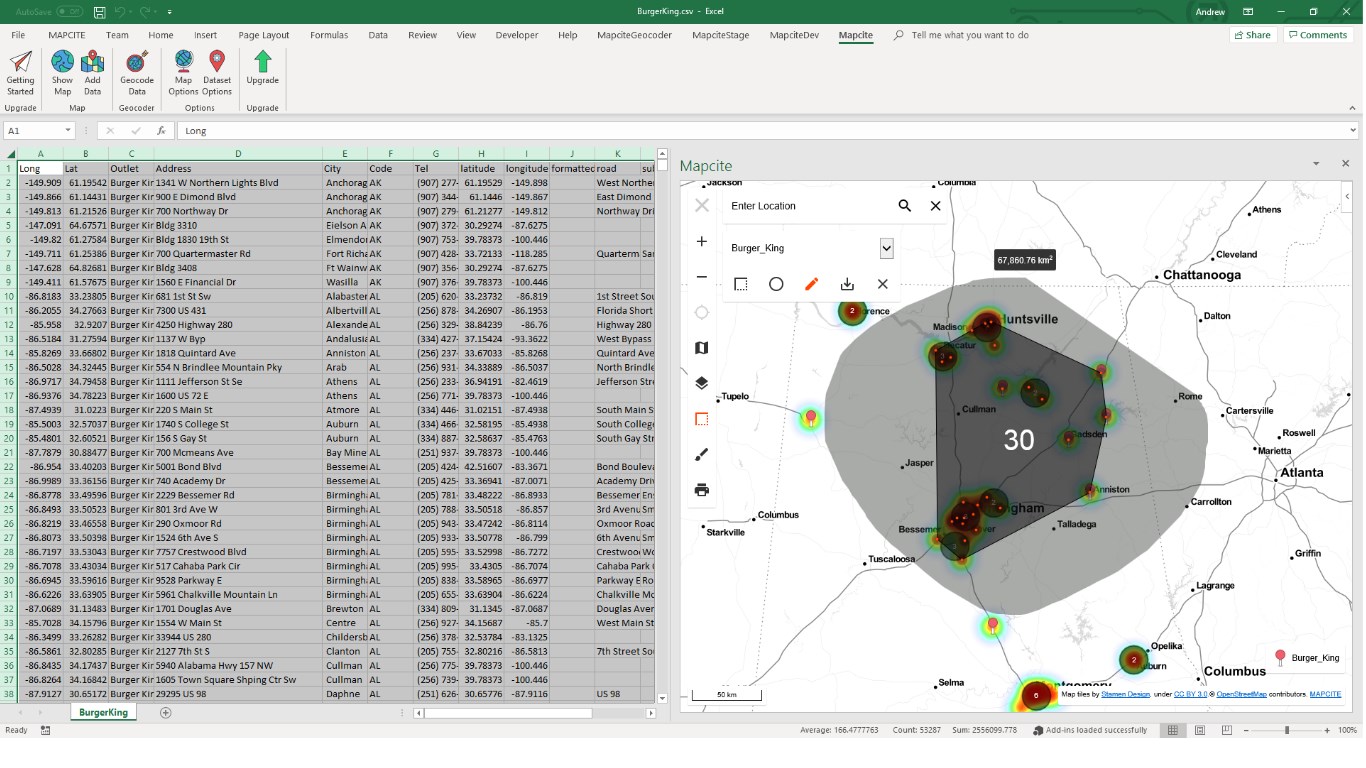Open the File menu tab
This screenshot has height=768, width=1366.
pyautogui.click(x=18, y=35)
